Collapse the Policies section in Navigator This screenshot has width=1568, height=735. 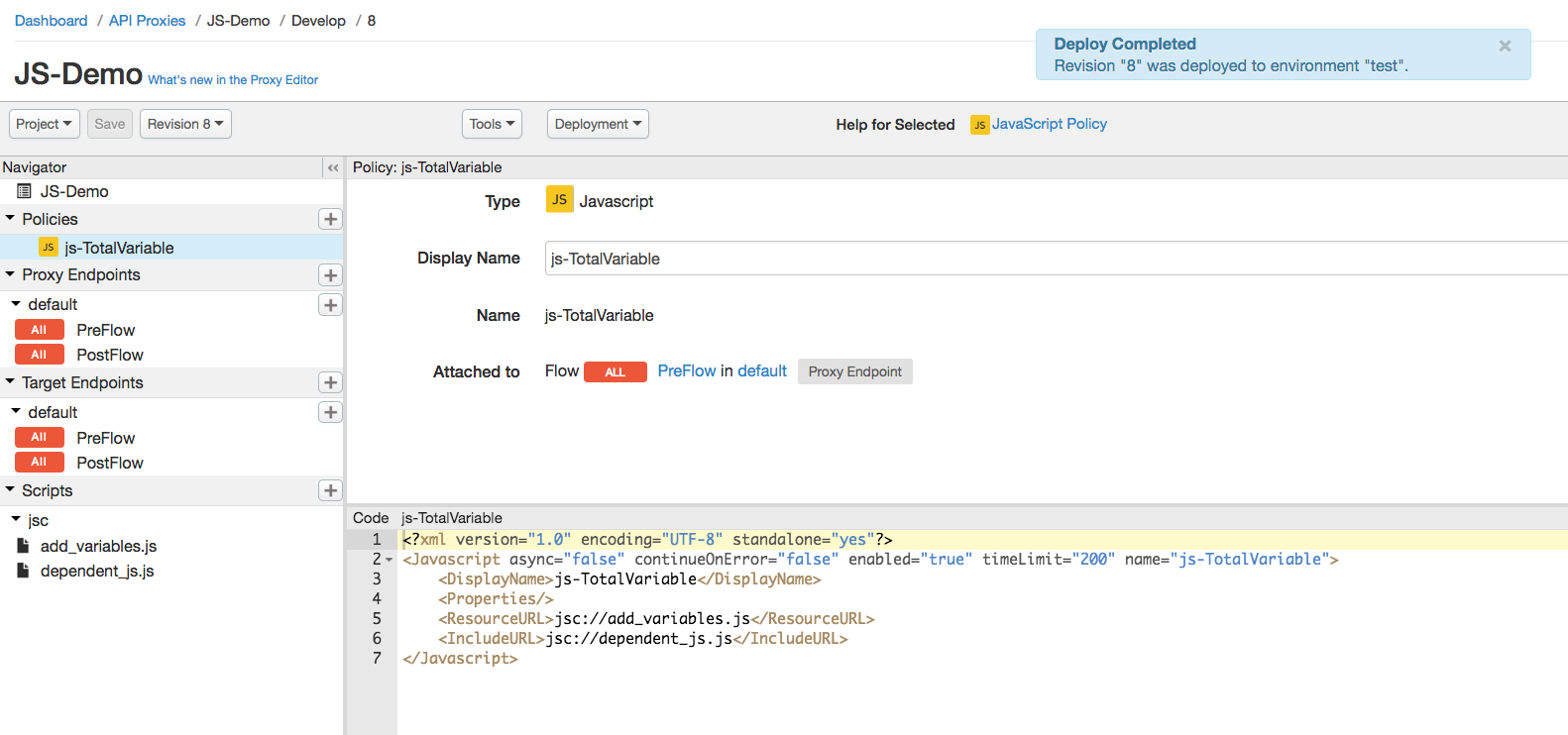(x=10, y=218)
